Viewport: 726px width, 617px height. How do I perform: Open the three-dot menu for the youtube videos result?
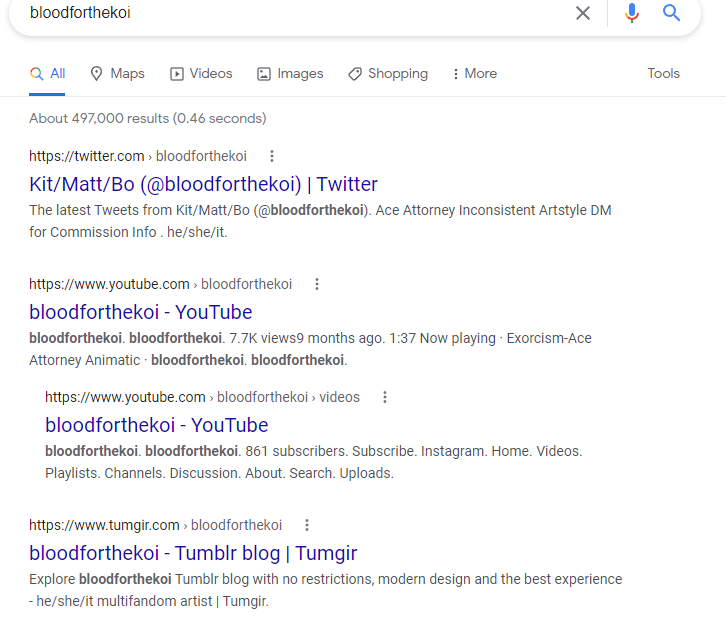[x=384, y=397]
